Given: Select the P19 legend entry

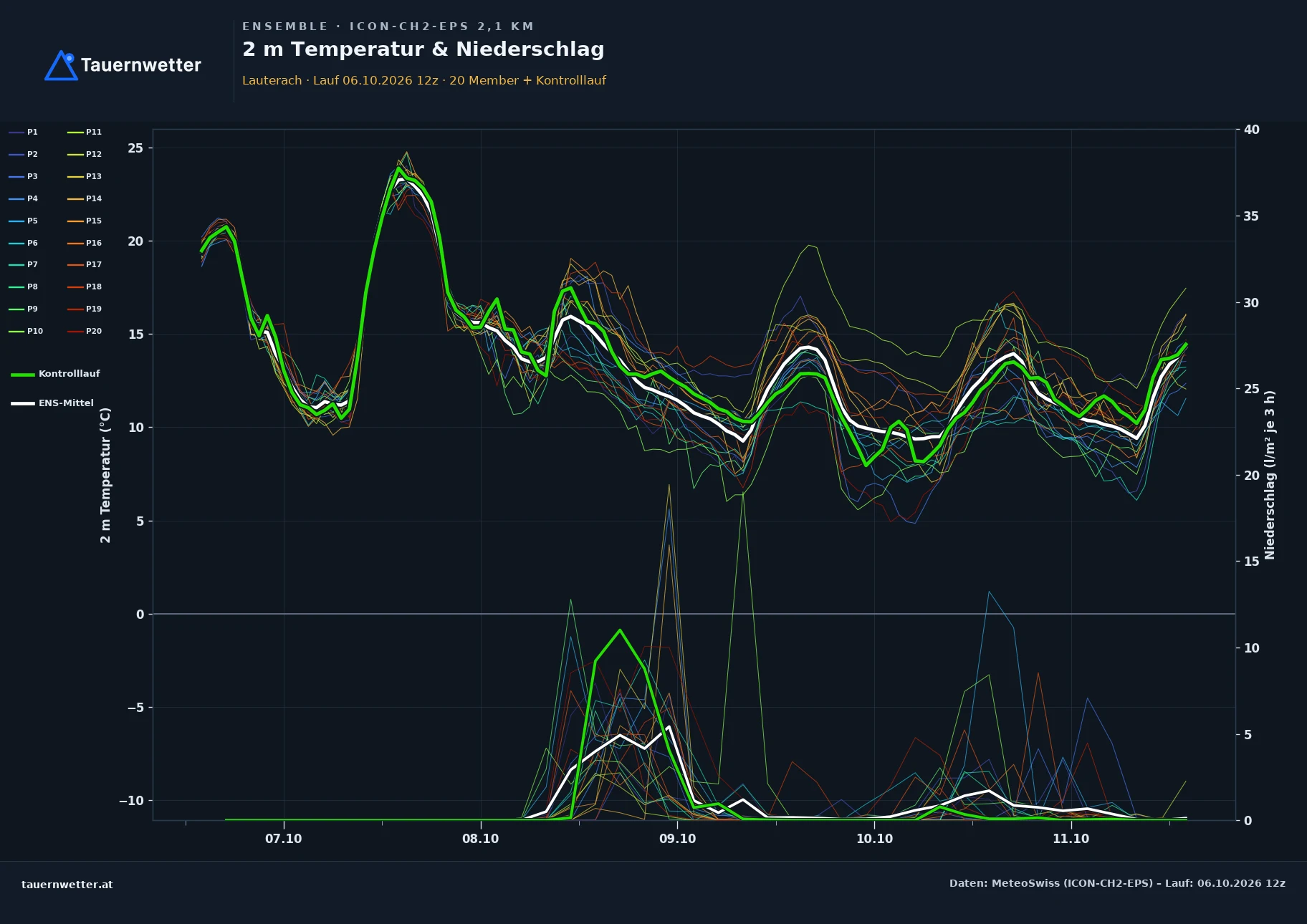Looking at the screenshot, I should (85, 309).
